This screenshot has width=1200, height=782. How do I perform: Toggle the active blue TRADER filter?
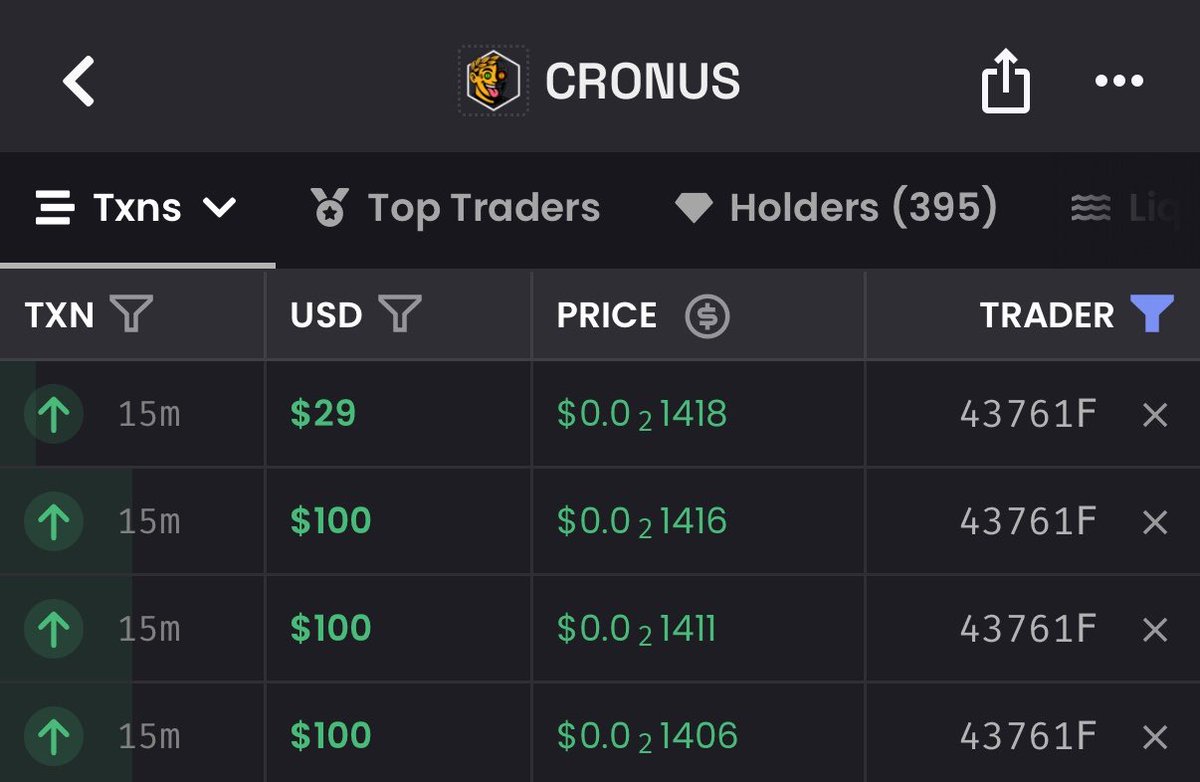pos(1152,315)
